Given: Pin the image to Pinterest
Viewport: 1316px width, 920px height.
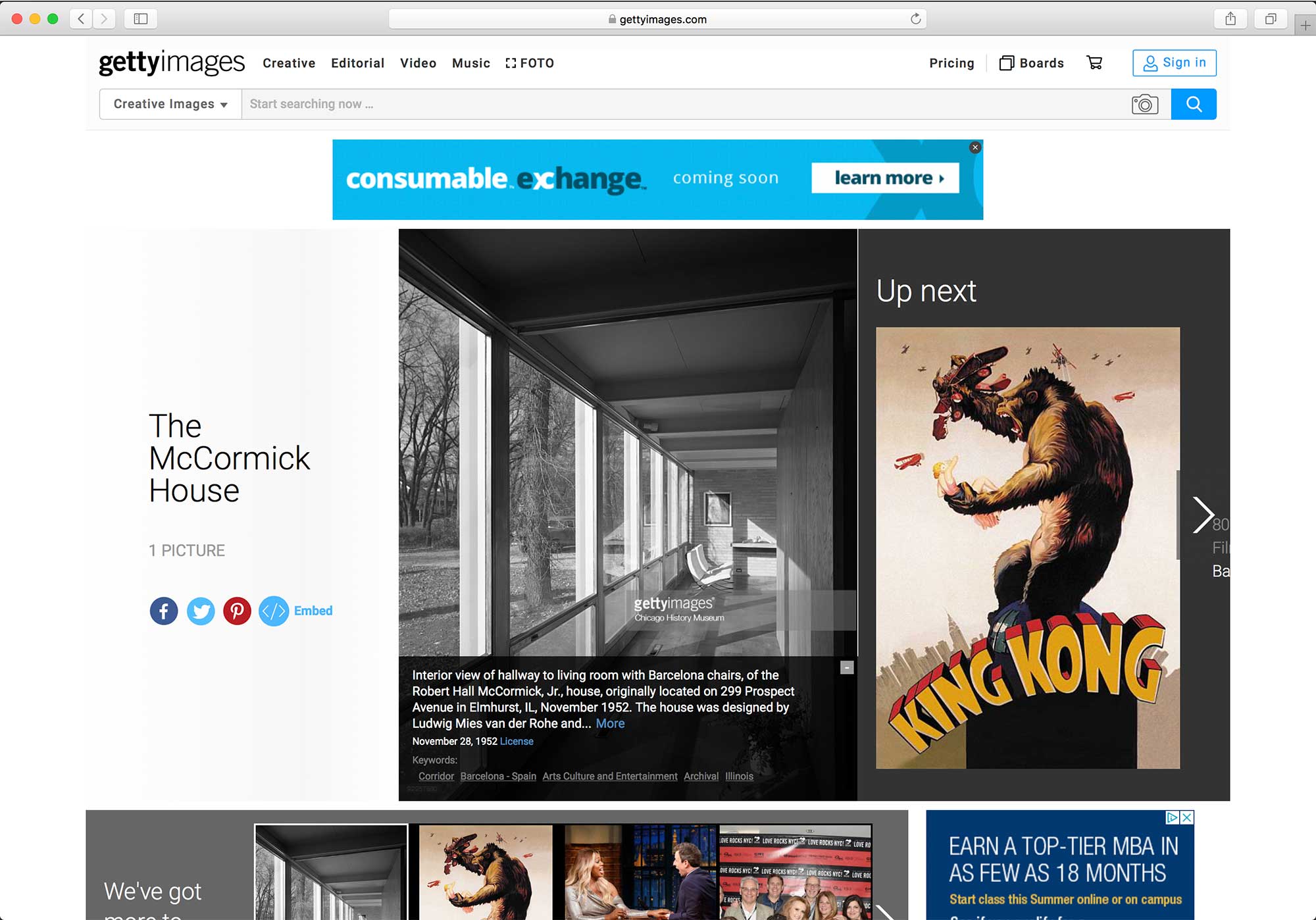Looking at the screenshot, I should click(237, 611).
